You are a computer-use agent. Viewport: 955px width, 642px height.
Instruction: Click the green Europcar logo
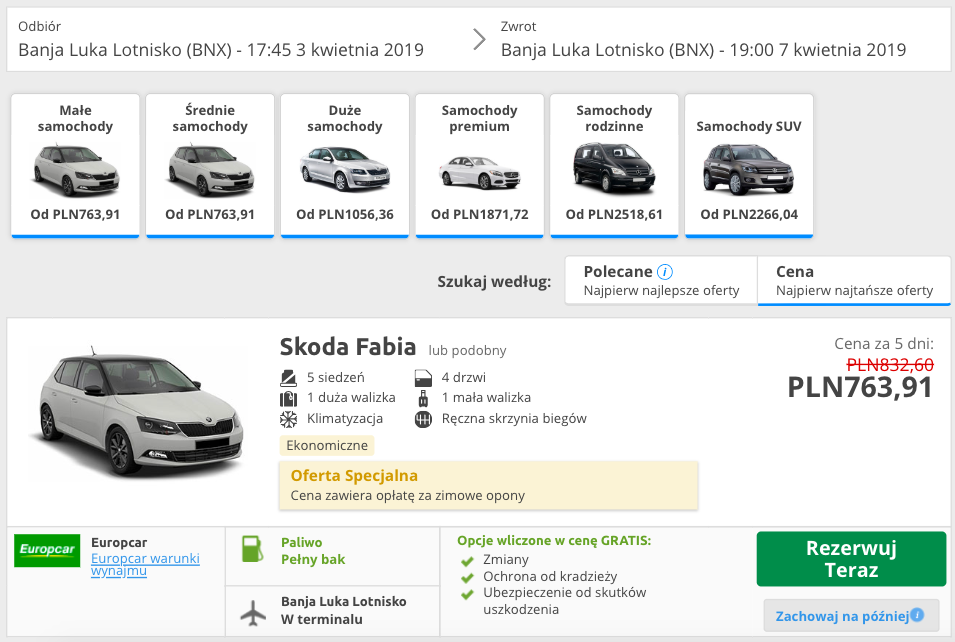point(46,551)
